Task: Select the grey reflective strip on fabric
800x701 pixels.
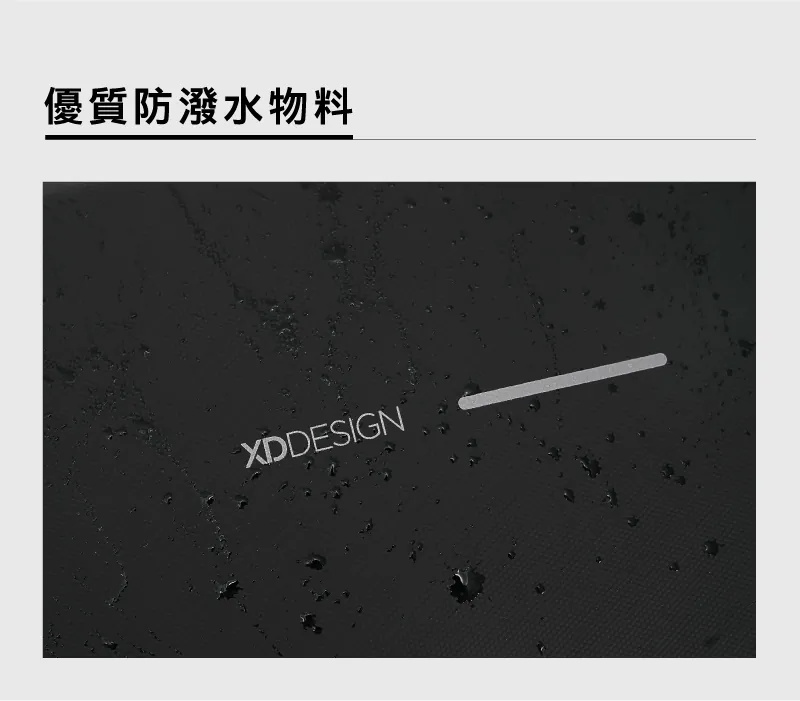Action: (x=562, y=381)
